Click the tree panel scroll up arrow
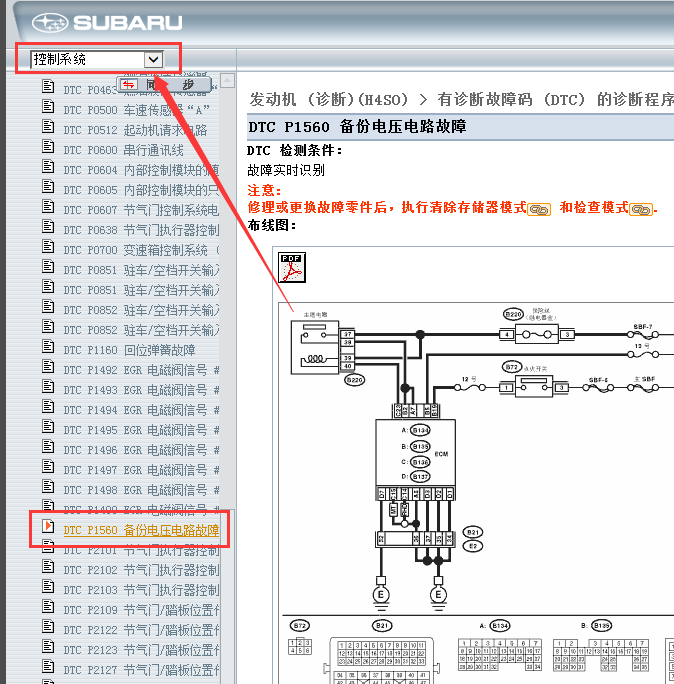 (x=227, y=80)
